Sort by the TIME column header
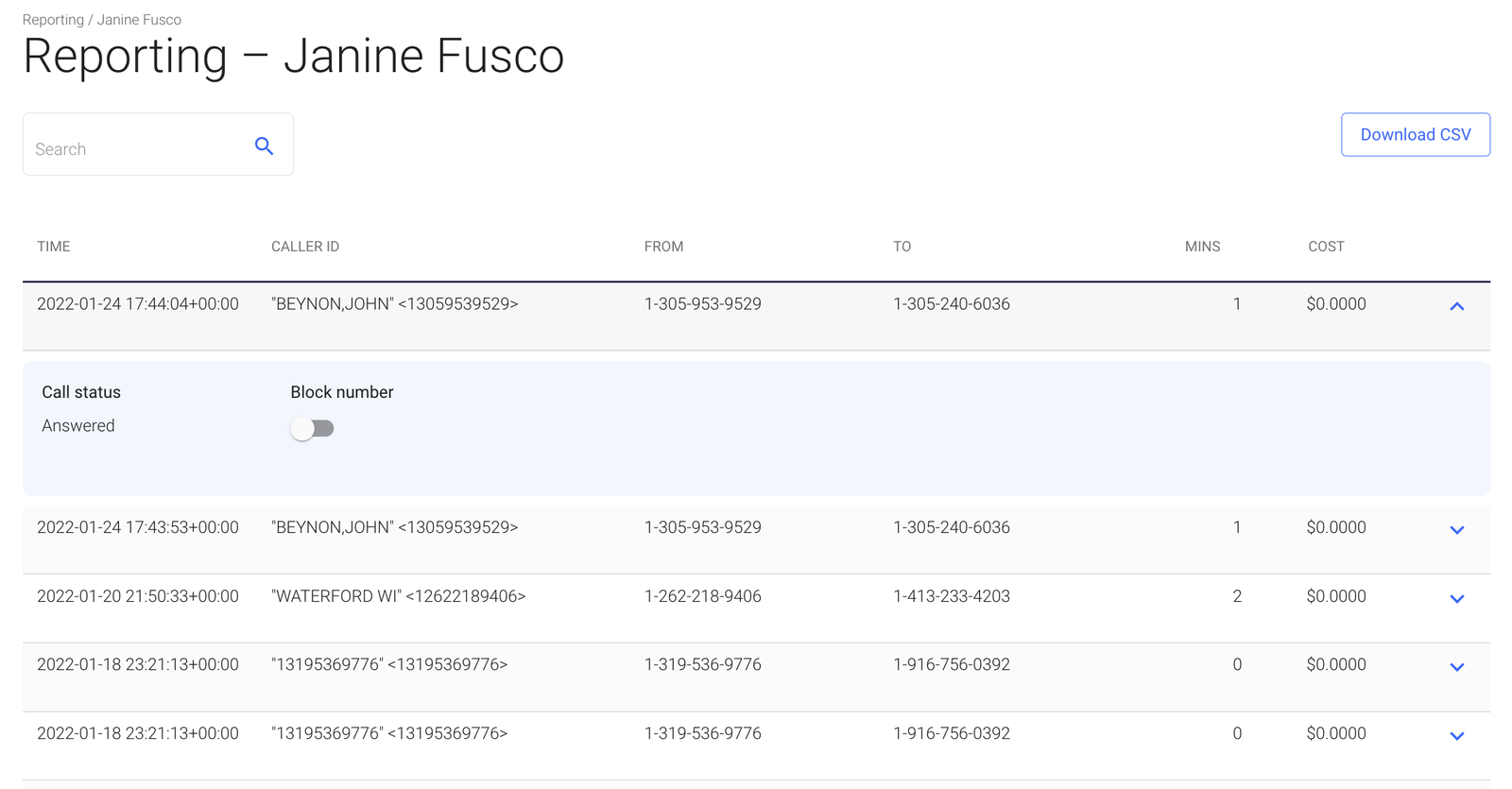Viewport: 1512px width, 789px height. [x=54, y=247]
